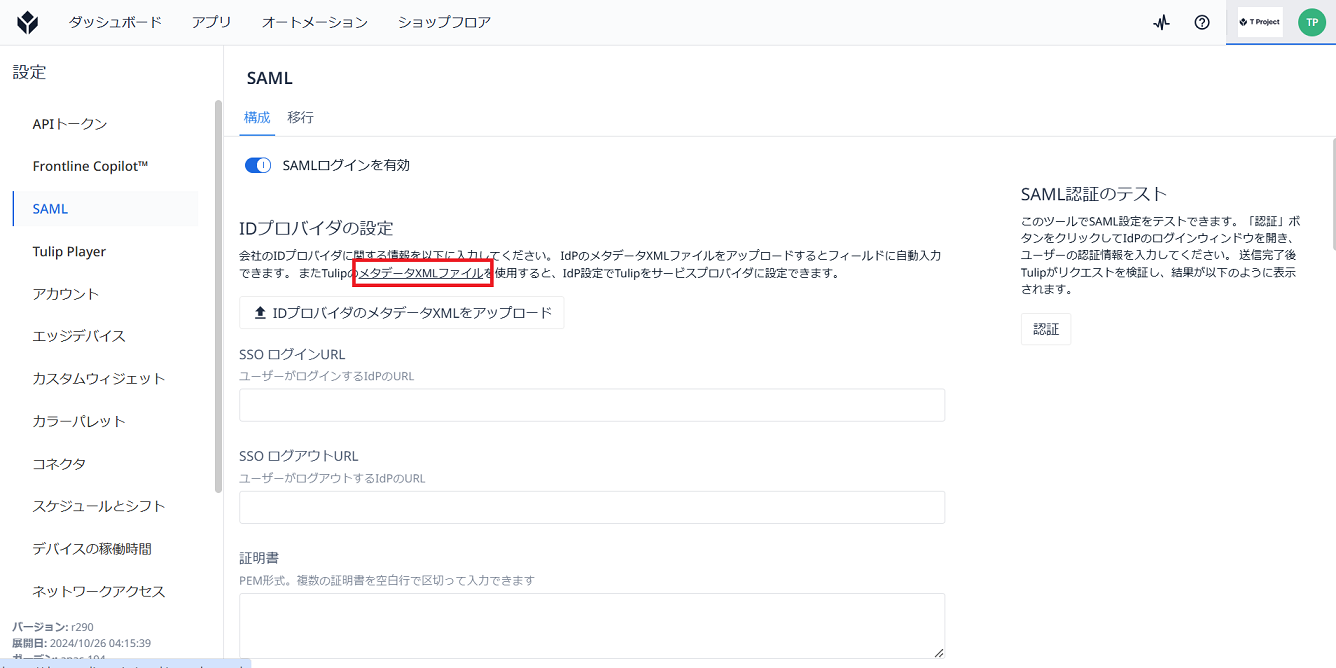
Task: Select カラーパレット in settings sidebar
Action: tap(105, 421)
